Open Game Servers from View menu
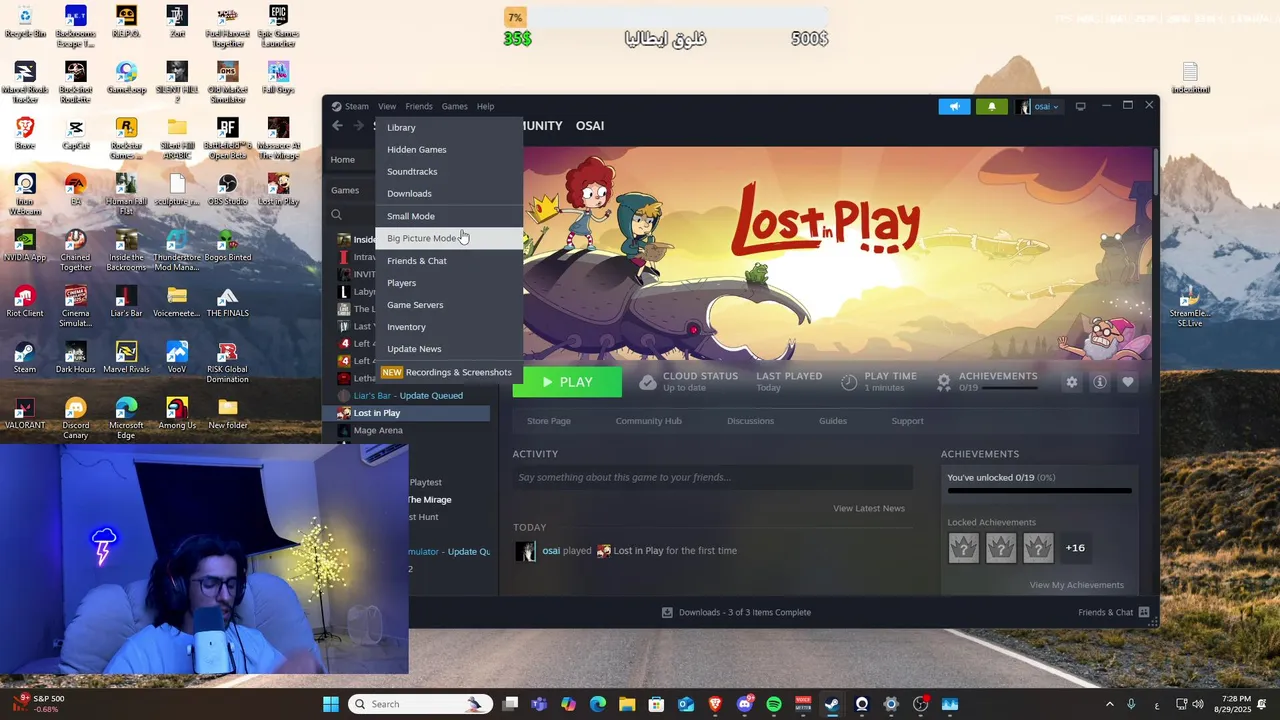Viewport: 1280px width, 720px height. (449, 304)
